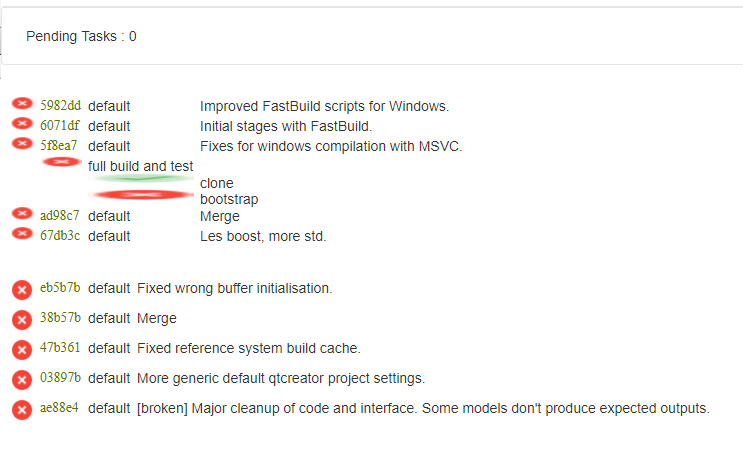
Task: Click green success bar for clone step
Action: point(141,178)
